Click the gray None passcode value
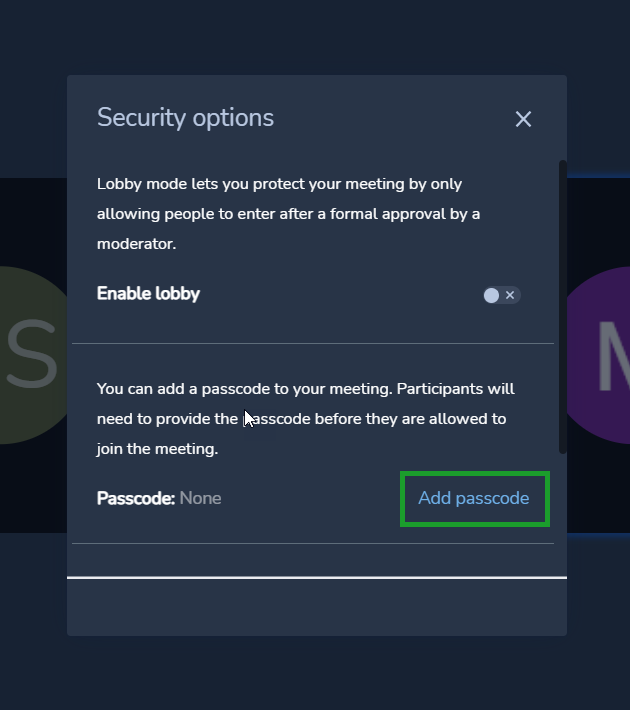Image resolution: width=630 pixels, height=710 pixels. coord(200,499)
